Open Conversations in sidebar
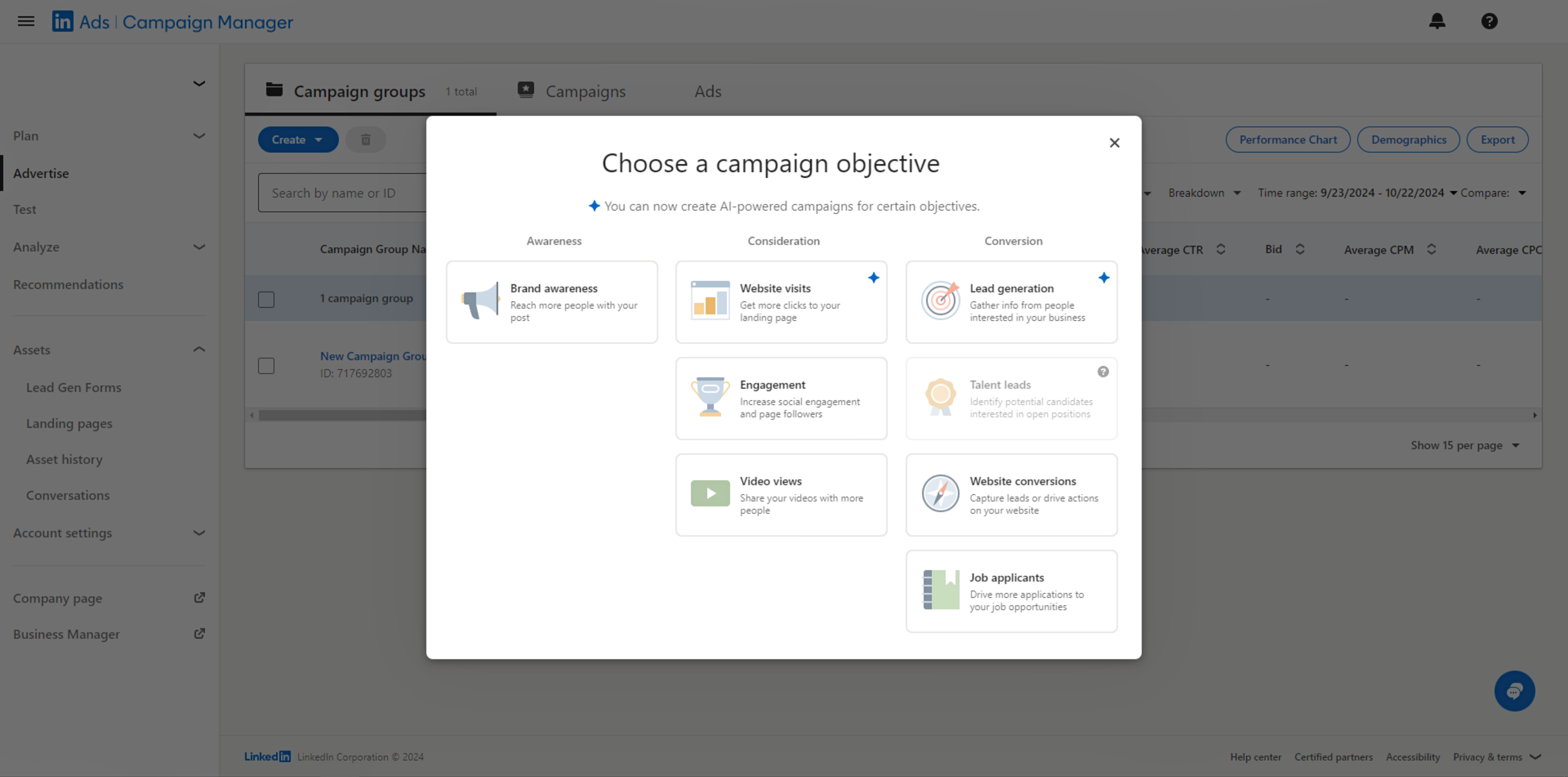The height and width of the screenshot is (777, 1568). coord(68,495)
